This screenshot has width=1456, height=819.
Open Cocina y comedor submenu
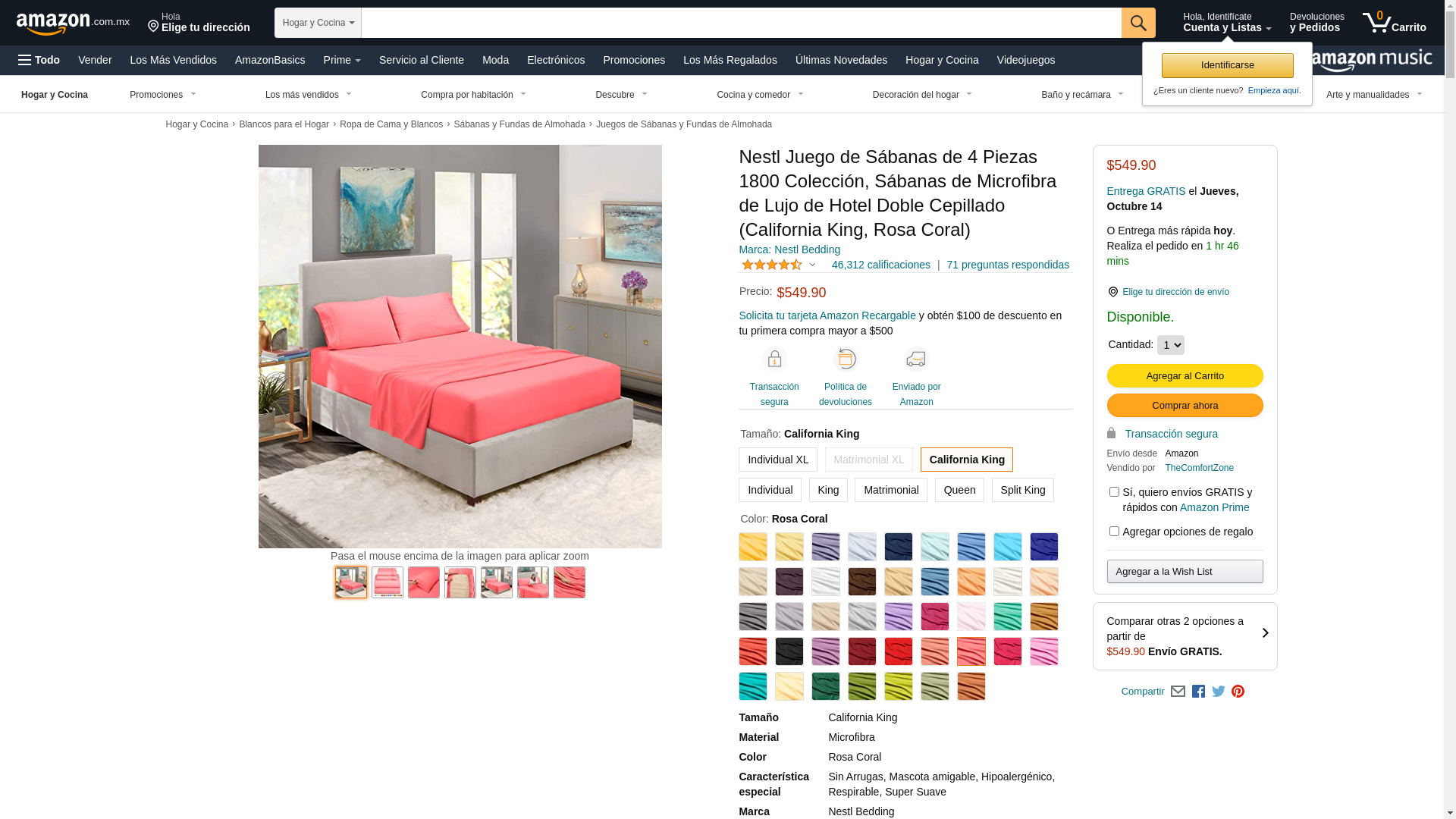coord(759,95)
